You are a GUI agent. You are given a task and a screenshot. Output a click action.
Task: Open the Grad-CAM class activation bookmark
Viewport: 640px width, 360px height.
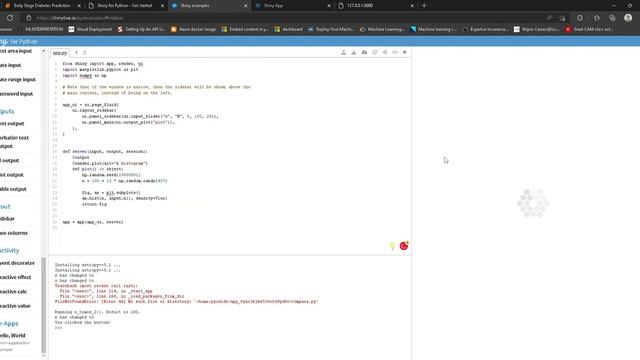tap(590, 29)
